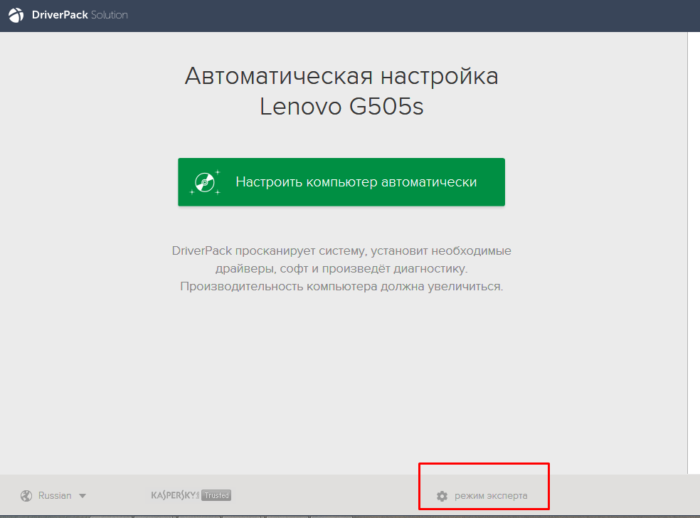Click the 'Lenovo G505s' model name
Screen dimensions: 700x518
[342, 107]
